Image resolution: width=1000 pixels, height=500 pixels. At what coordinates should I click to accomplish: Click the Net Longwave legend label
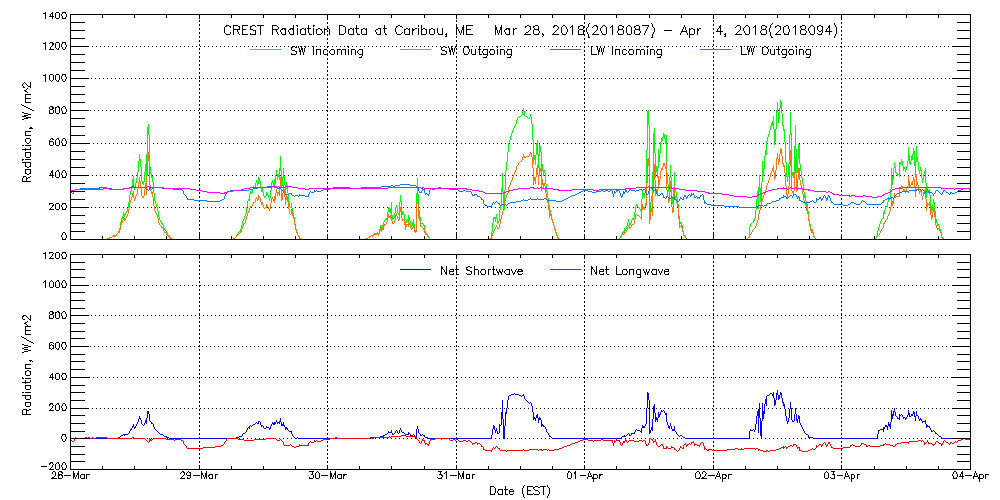[629, 270]
